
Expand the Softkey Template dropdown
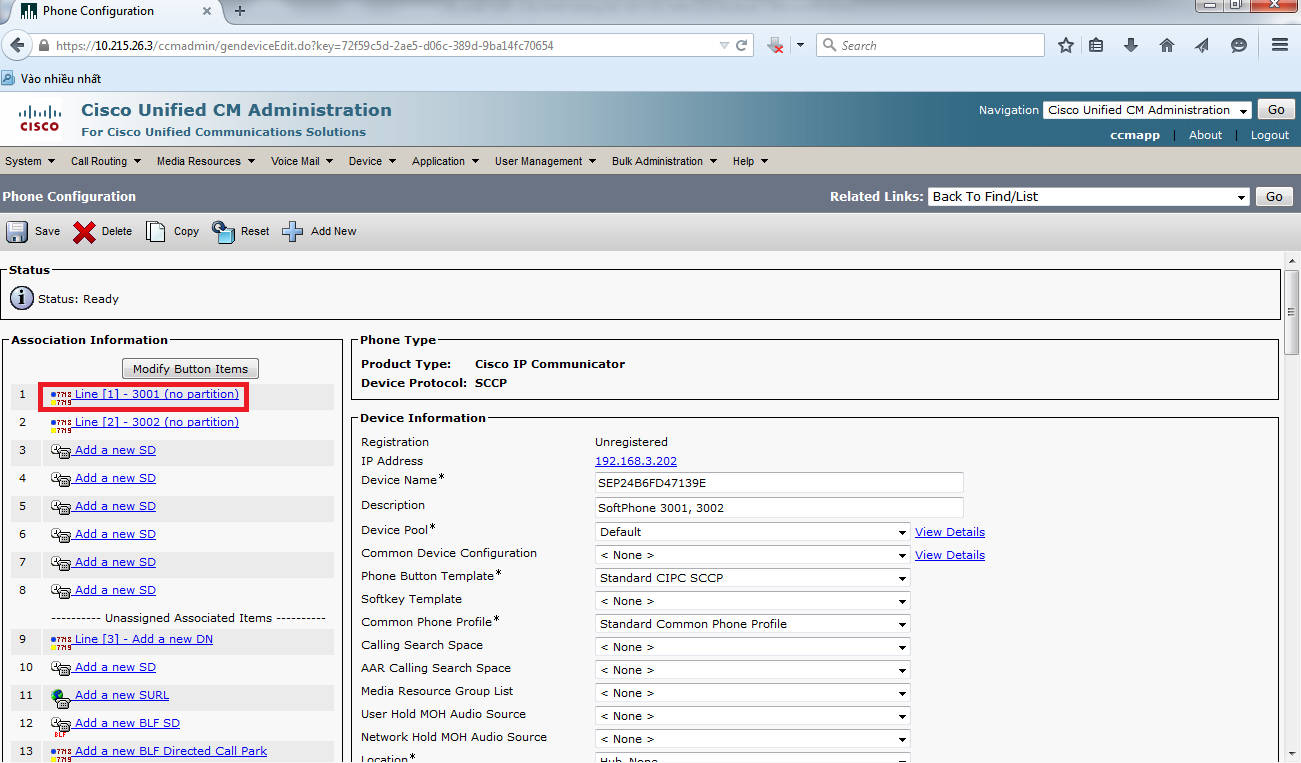[753, 601]
